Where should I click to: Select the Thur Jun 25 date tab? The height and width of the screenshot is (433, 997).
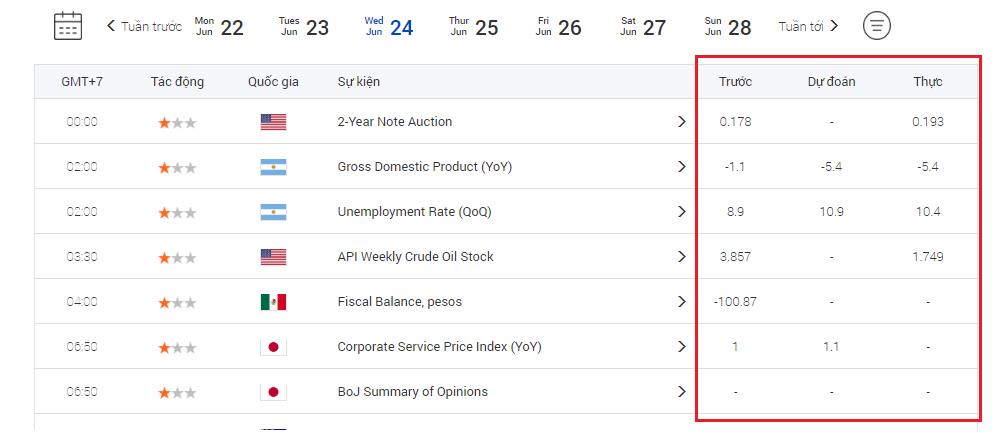tap(474, 27)
